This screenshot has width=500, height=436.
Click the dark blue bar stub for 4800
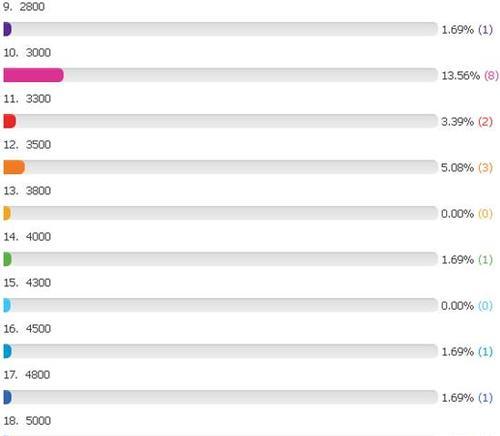coord(7,397)
